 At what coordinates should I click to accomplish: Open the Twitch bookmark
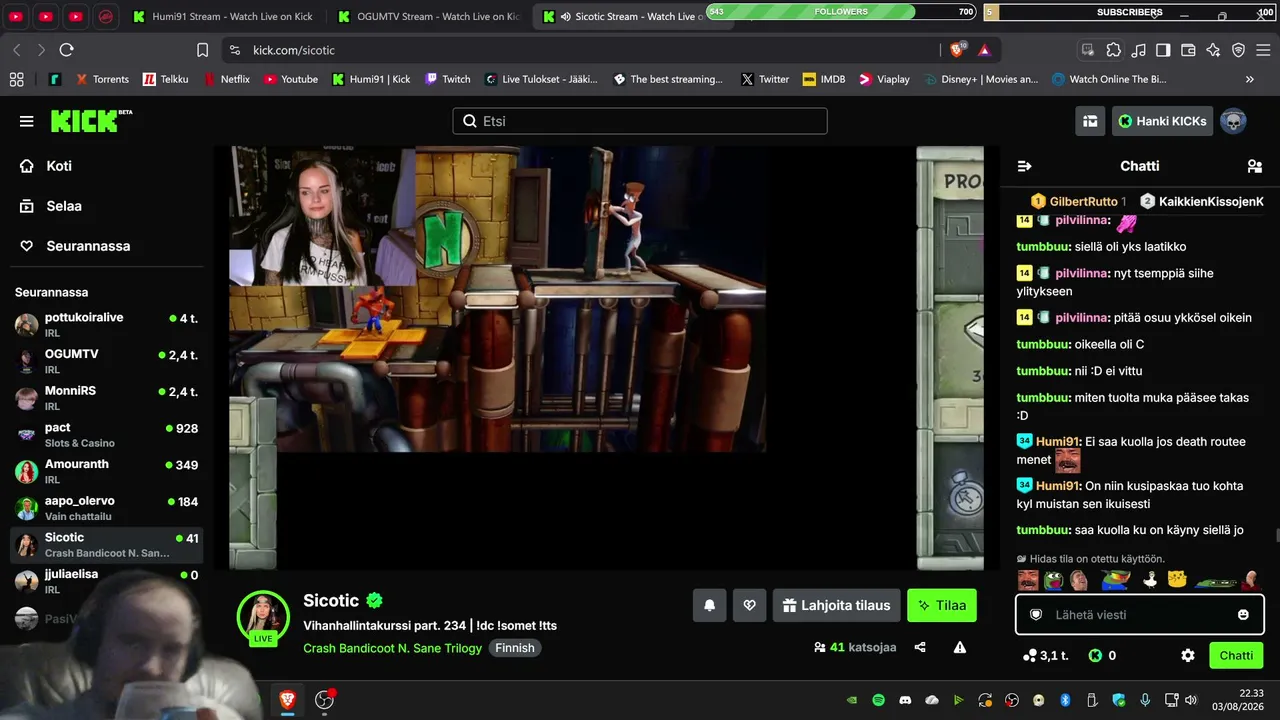448,79
